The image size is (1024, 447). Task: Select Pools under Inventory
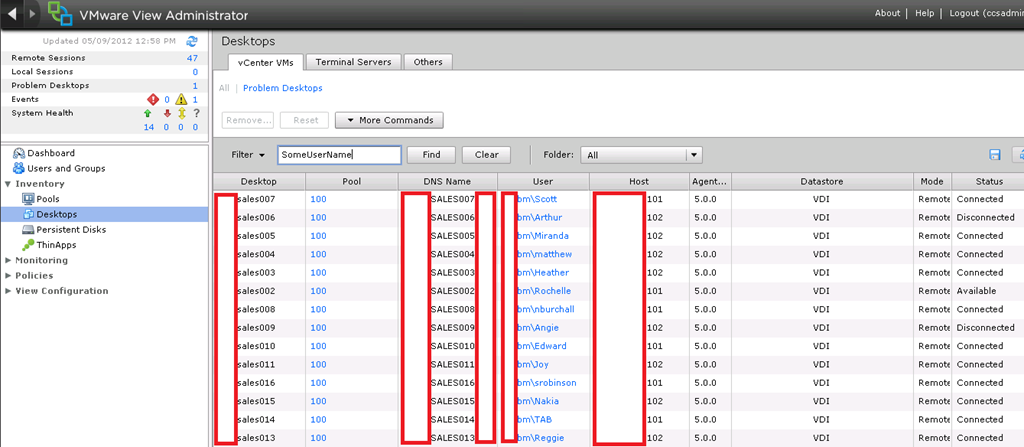click(x=48, y=199)
